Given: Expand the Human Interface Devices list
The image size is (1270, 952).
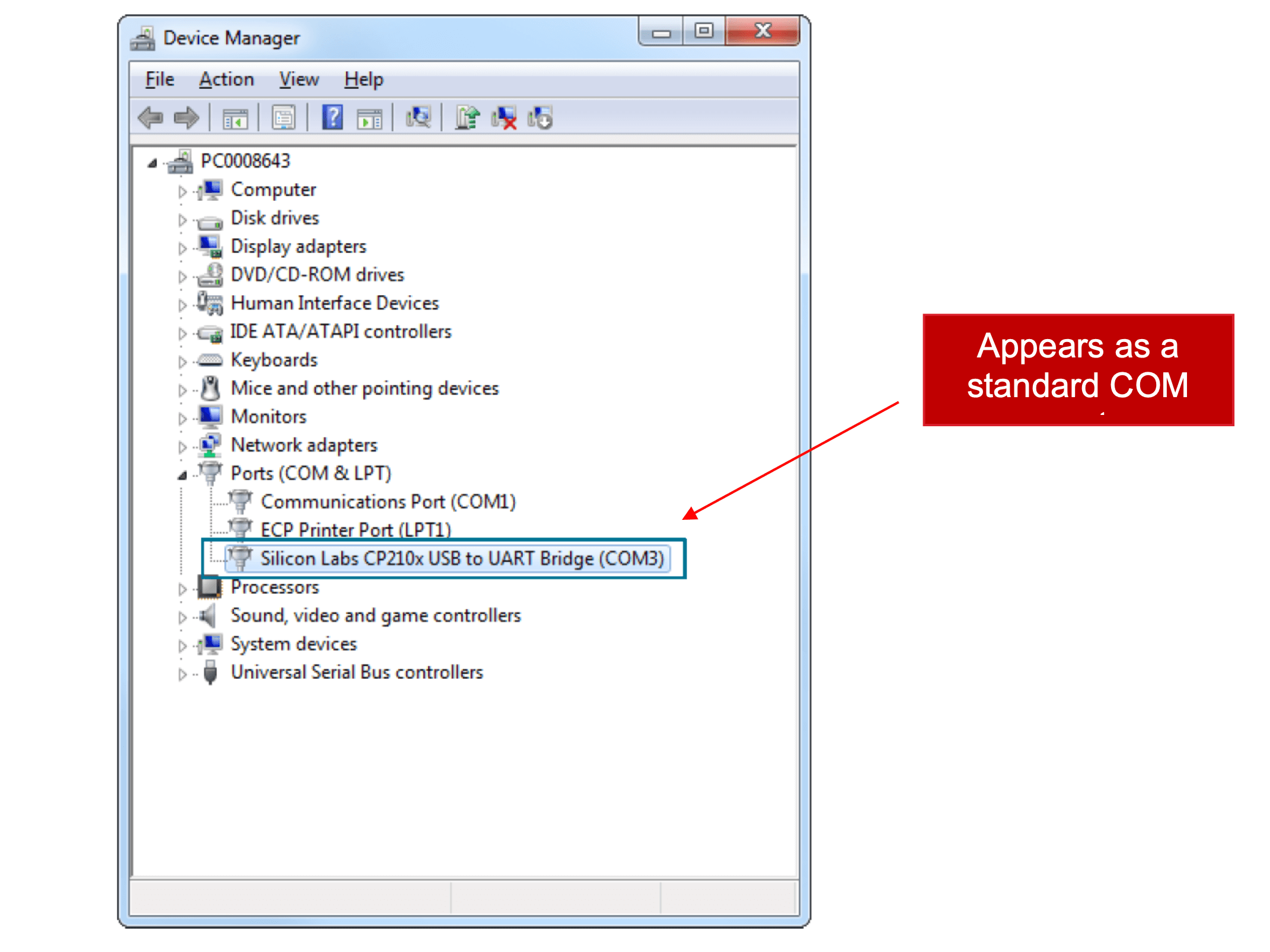Looking at the screenshot, I should point(182,305).
